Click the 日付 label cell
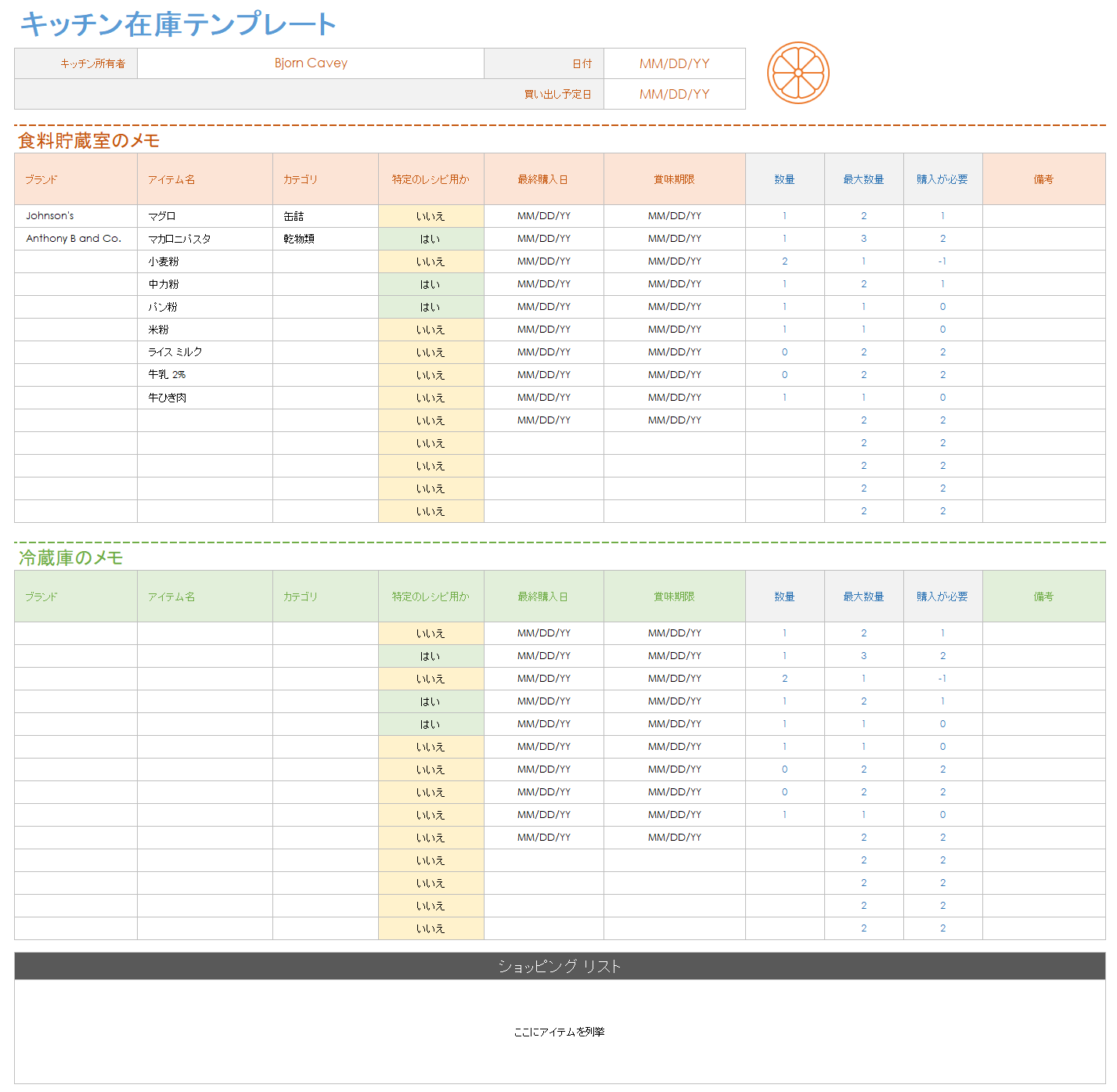The height and width of the screenshot is (1092, 1117). tap(544, 63)
